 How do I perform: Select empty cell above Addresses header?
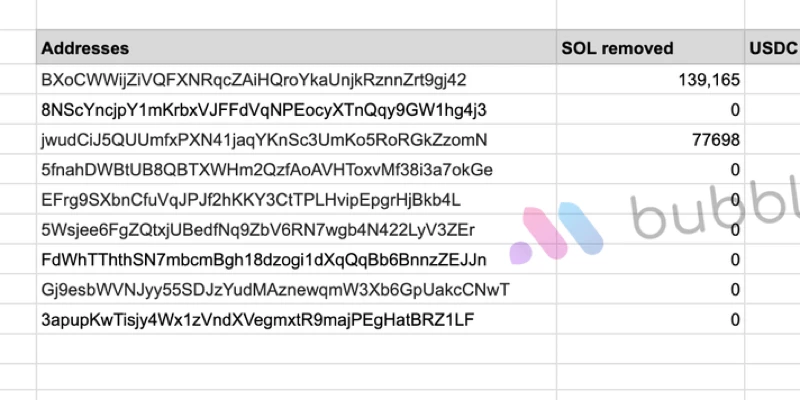coord(296,14)
